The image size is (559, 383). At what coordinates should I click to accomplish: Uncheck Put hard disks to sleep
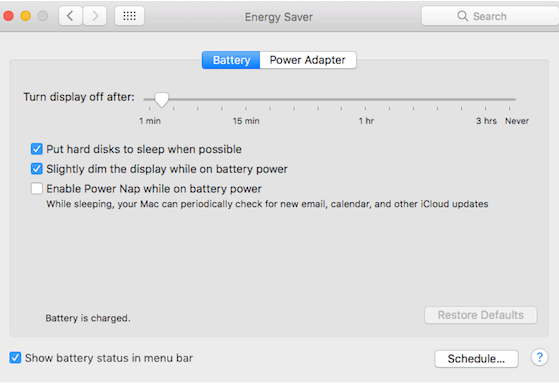point(37,149)
